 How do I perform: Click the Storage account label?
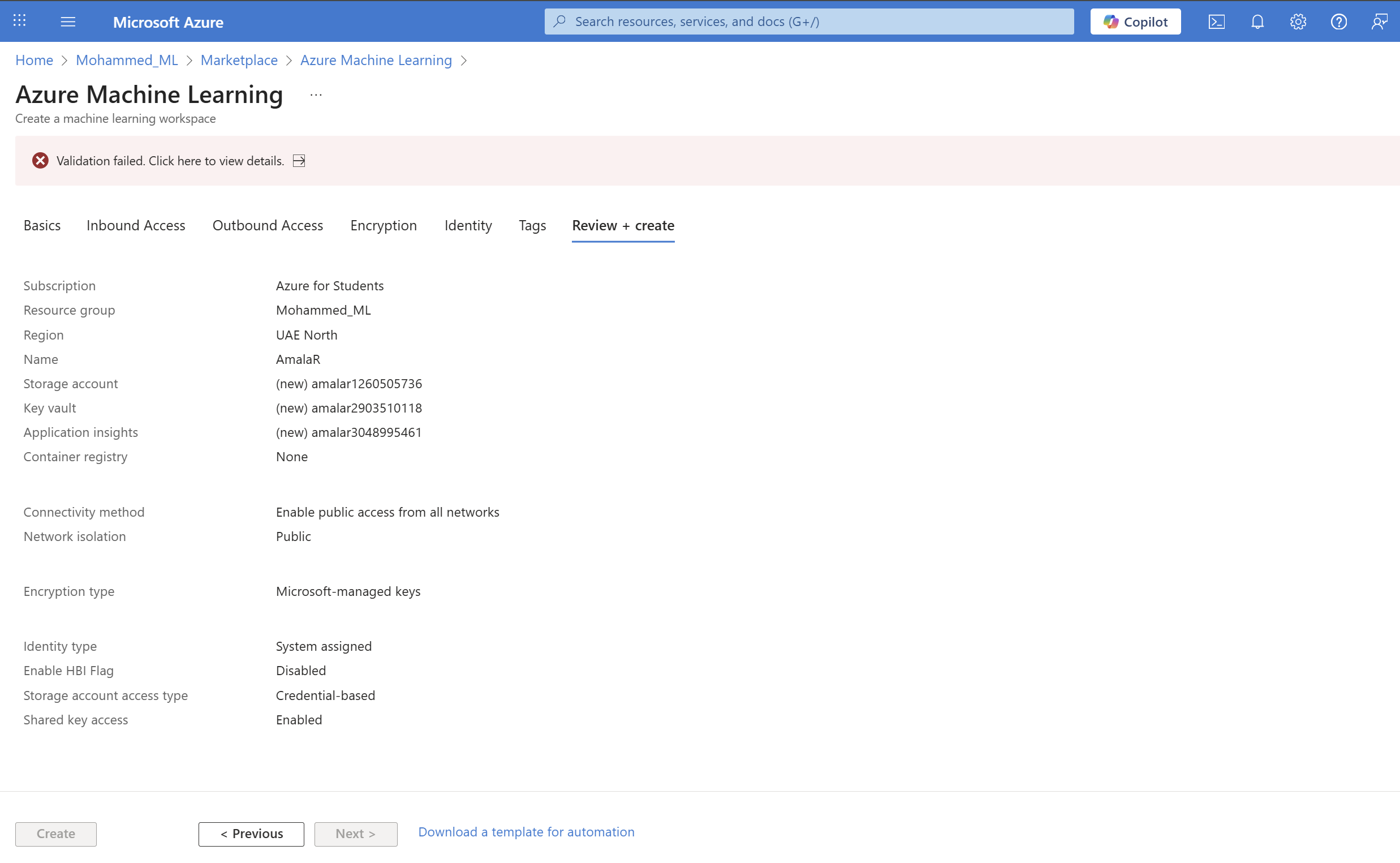coord(71,384)
